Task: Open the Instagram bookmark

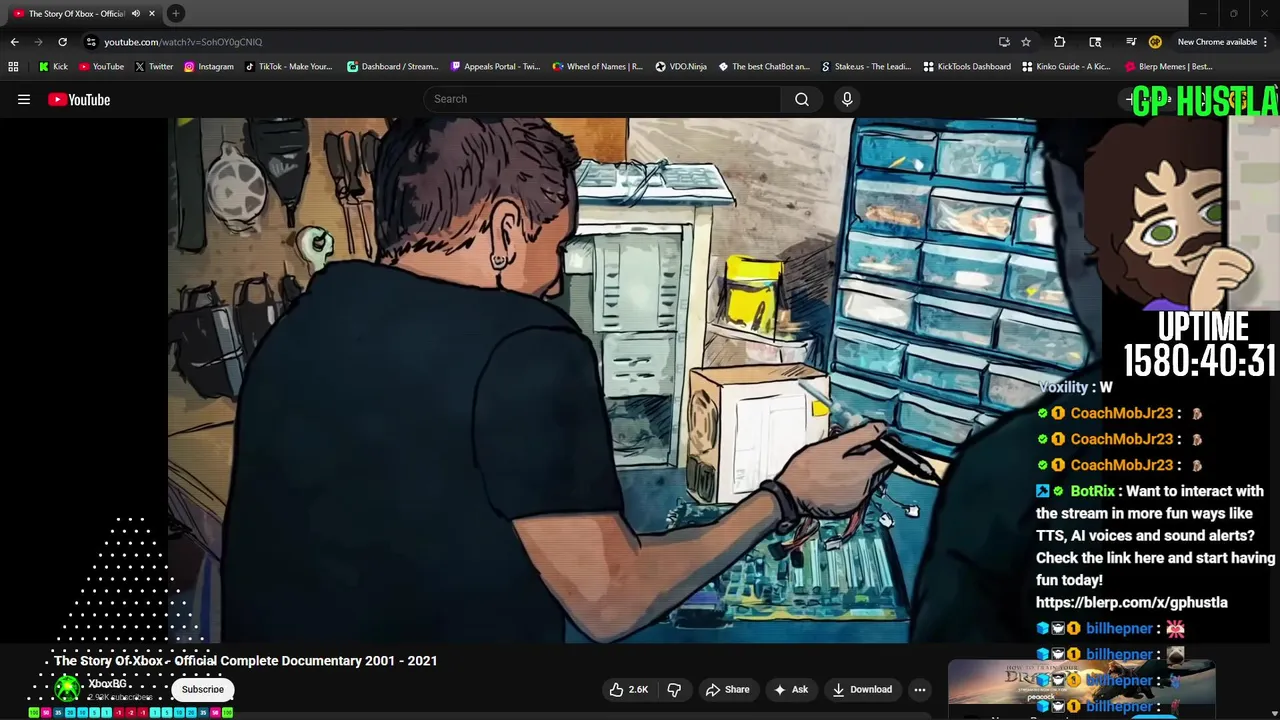Action: [208, 67]
